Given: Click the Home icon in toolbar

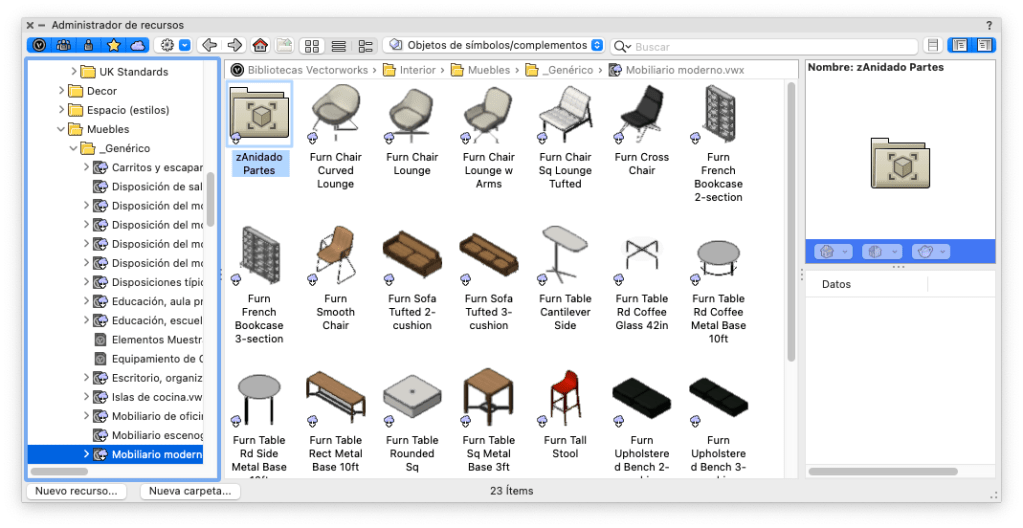Looking at the screenshot, I should point(260,45).
